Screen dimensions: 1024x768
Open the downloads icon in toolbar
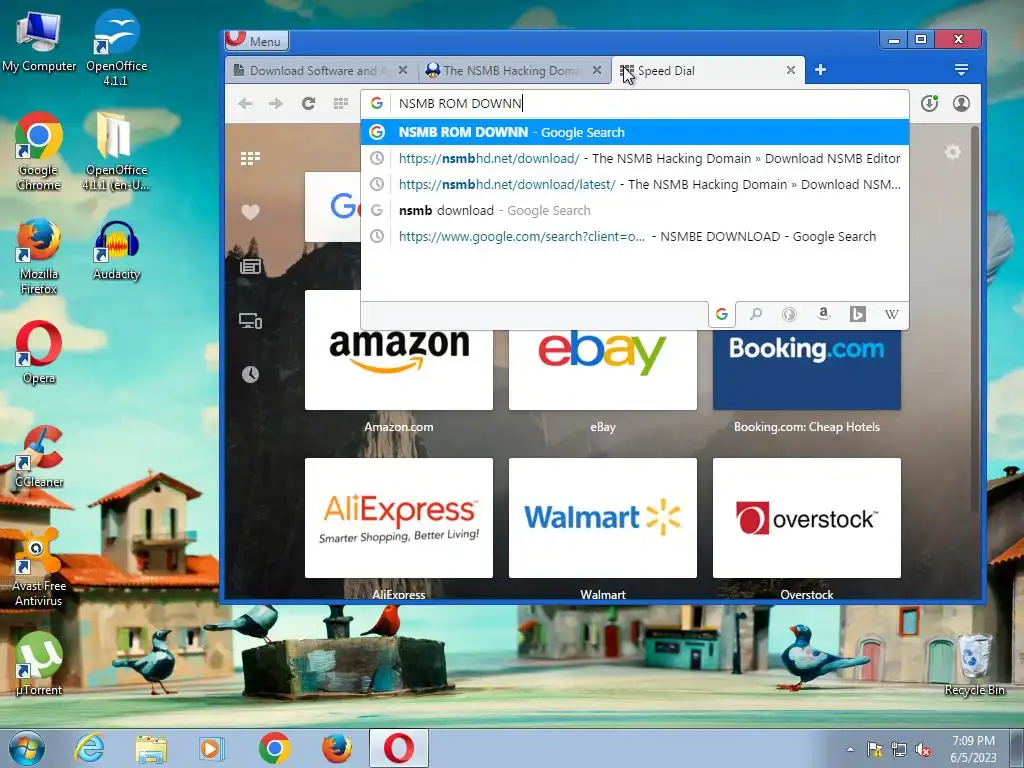click(929, 103)
